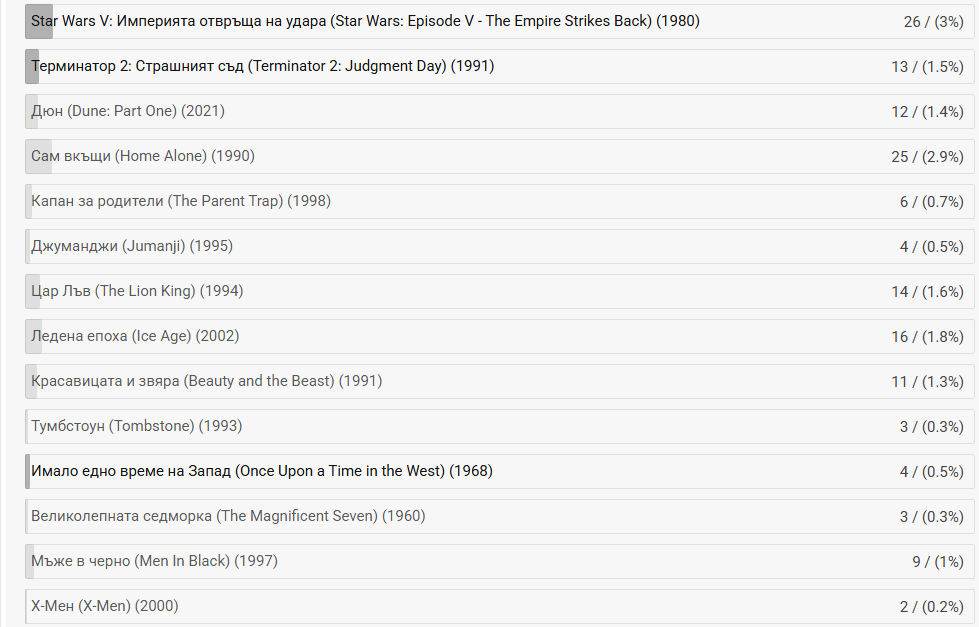Pick the X-Men (2000) poll option
The width and height of the screenshot is (979, 627).
tap(499, 606)
